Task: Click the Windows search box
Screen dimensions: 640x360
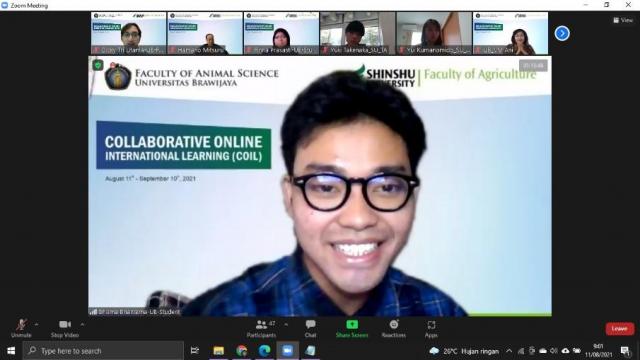Action: 103,351
